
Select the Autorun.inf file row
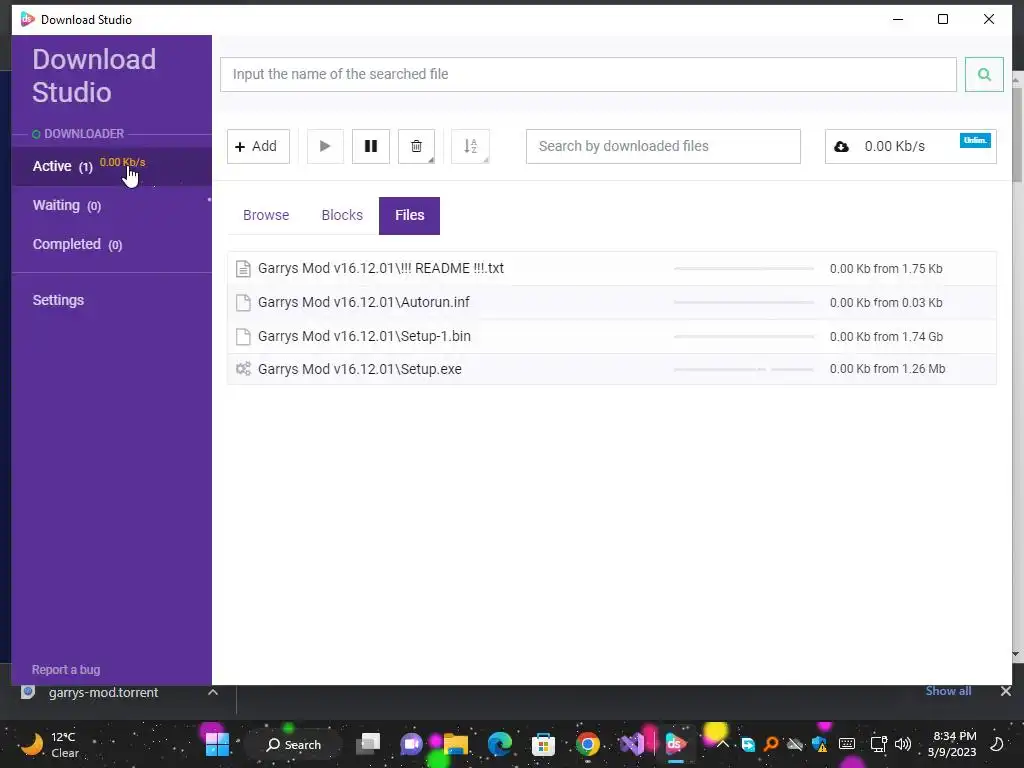coord(612,302)
